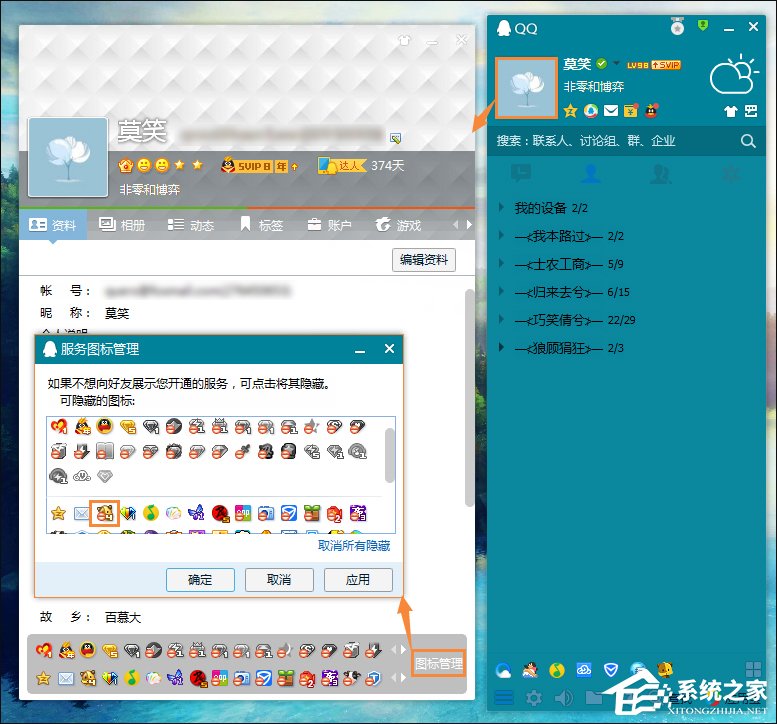Click the 确定 button

(x=200, y=580)
